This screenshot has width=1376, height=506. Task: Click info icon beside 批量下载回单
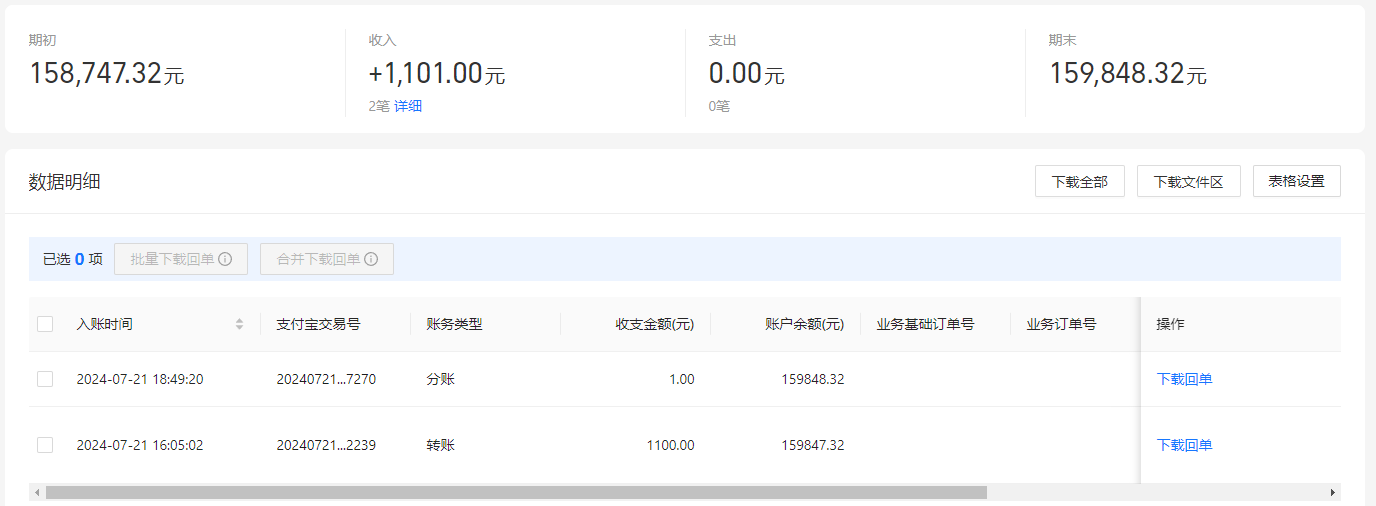click(225, 259)
